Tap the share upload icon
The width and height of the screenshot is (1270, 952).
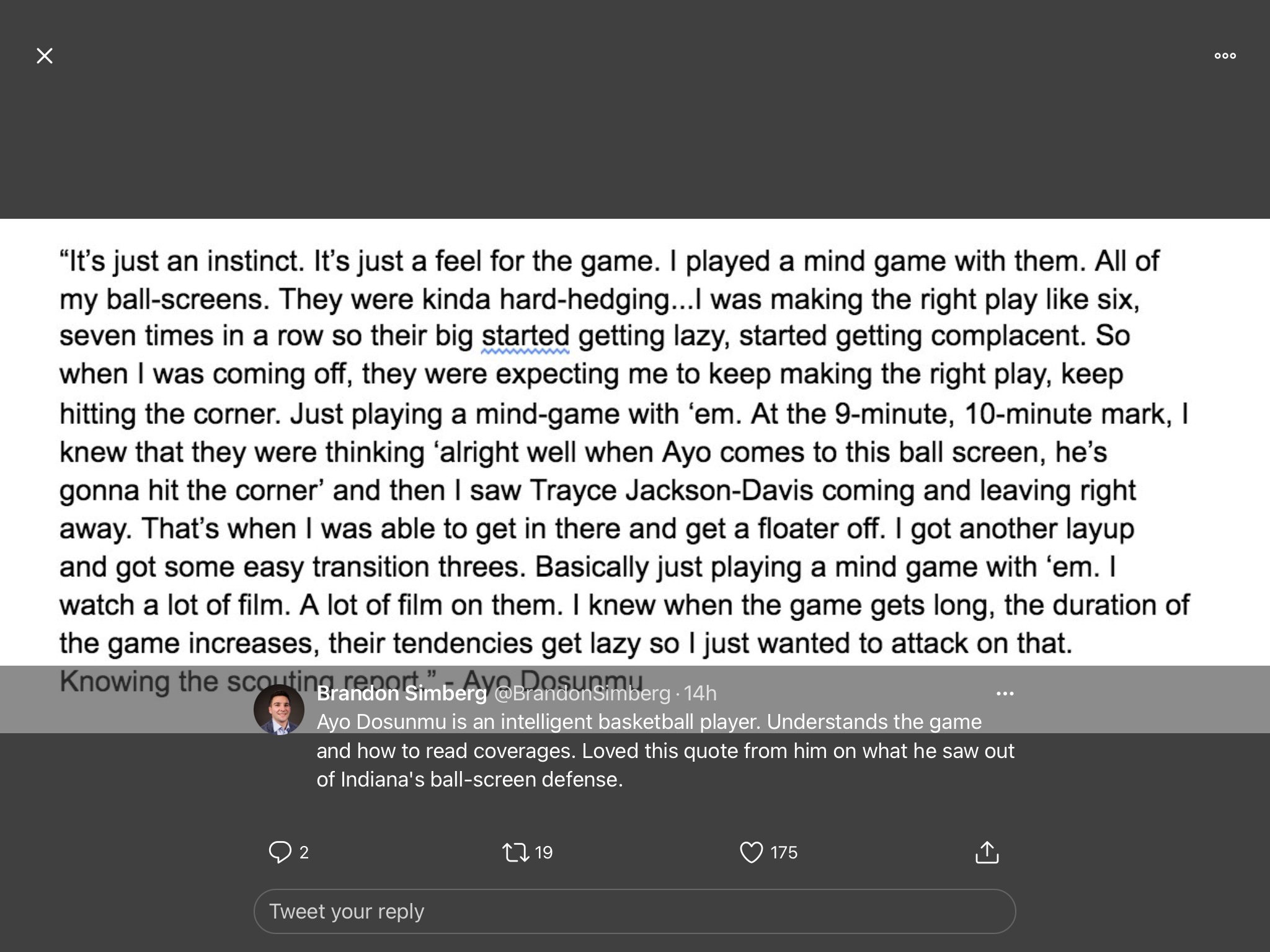coord(987,852)
